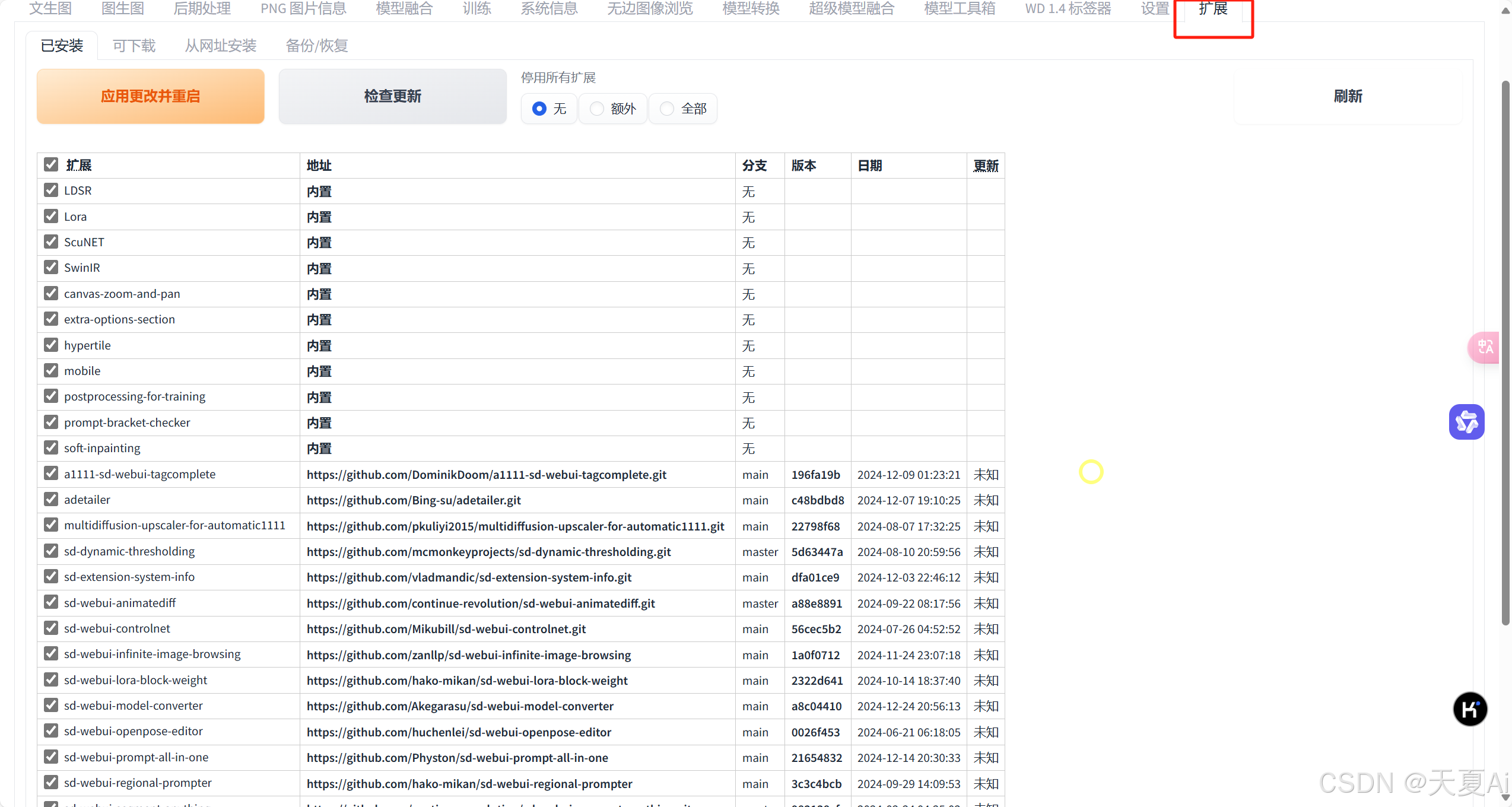Uncheck the LDSR extension checkbox
The width and height of the screenshot is (1512, 807).
51,190
